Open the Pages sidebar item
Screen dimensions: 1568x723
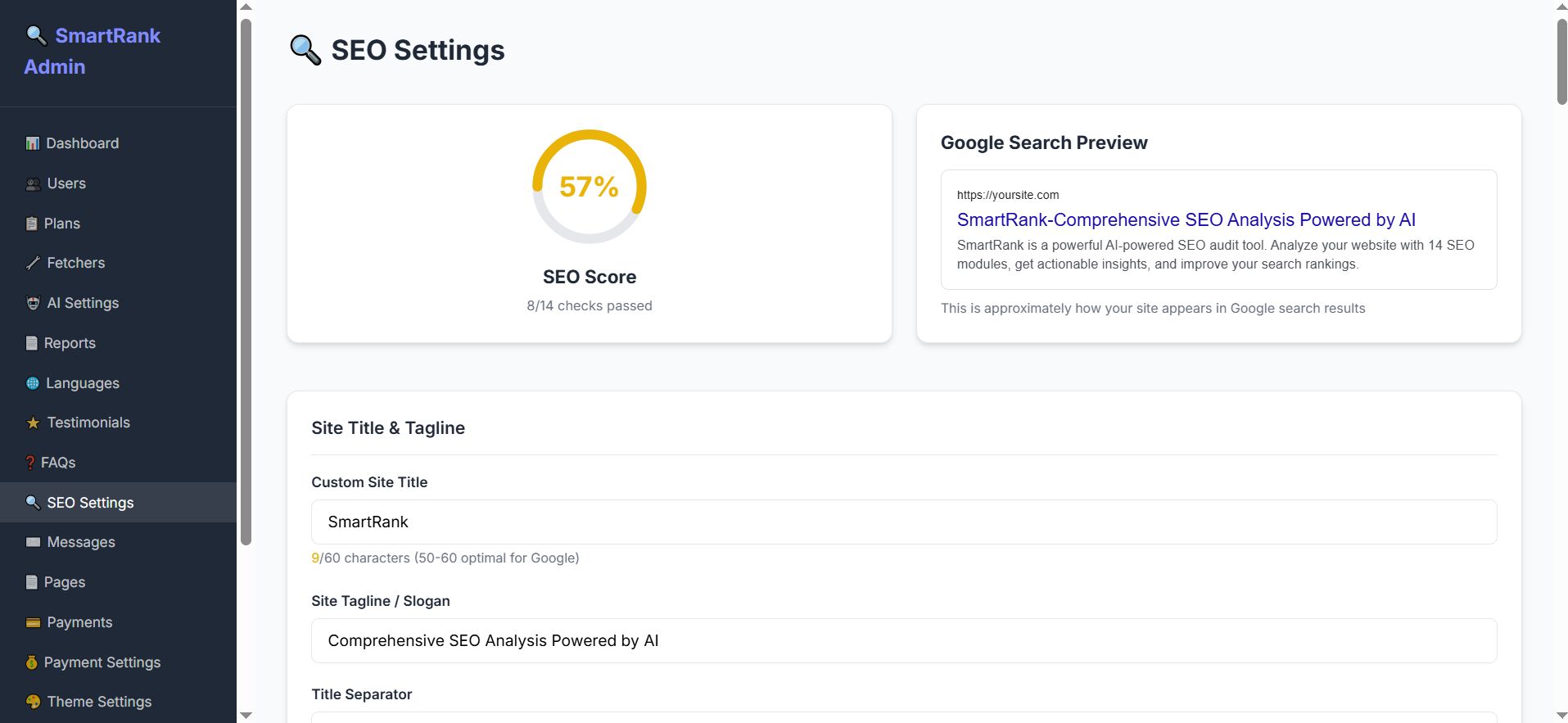pyautogui.click(x=64, y=582)
